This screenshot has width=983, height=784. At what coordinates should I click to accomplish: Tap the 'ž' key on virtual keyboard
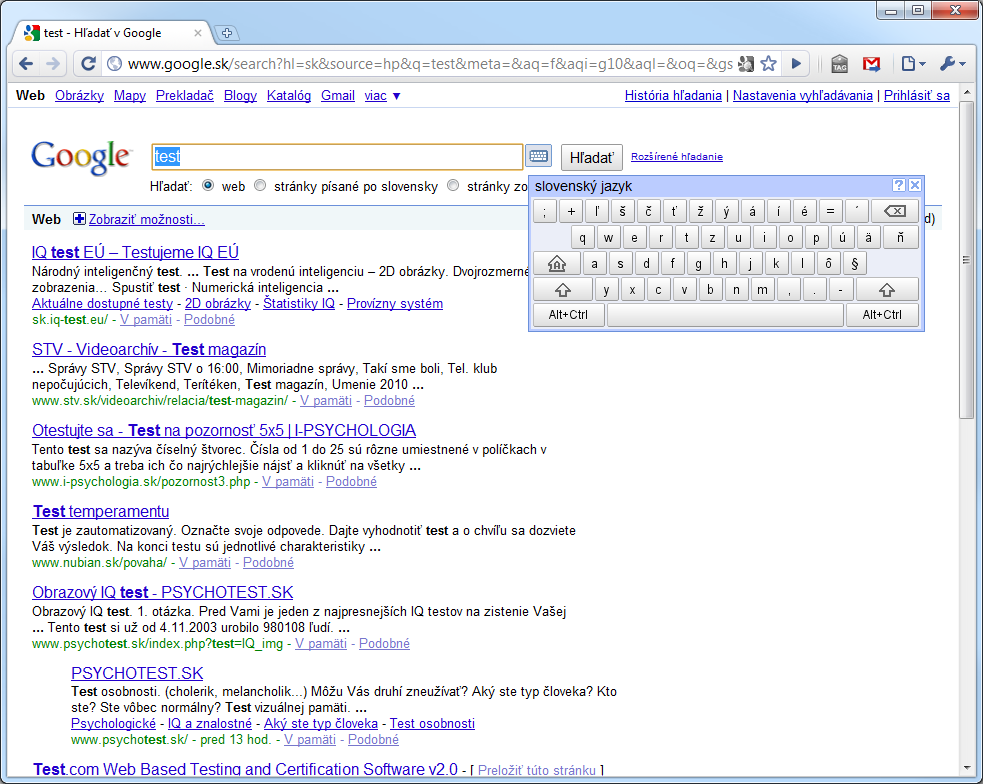(x=700, y=211)
